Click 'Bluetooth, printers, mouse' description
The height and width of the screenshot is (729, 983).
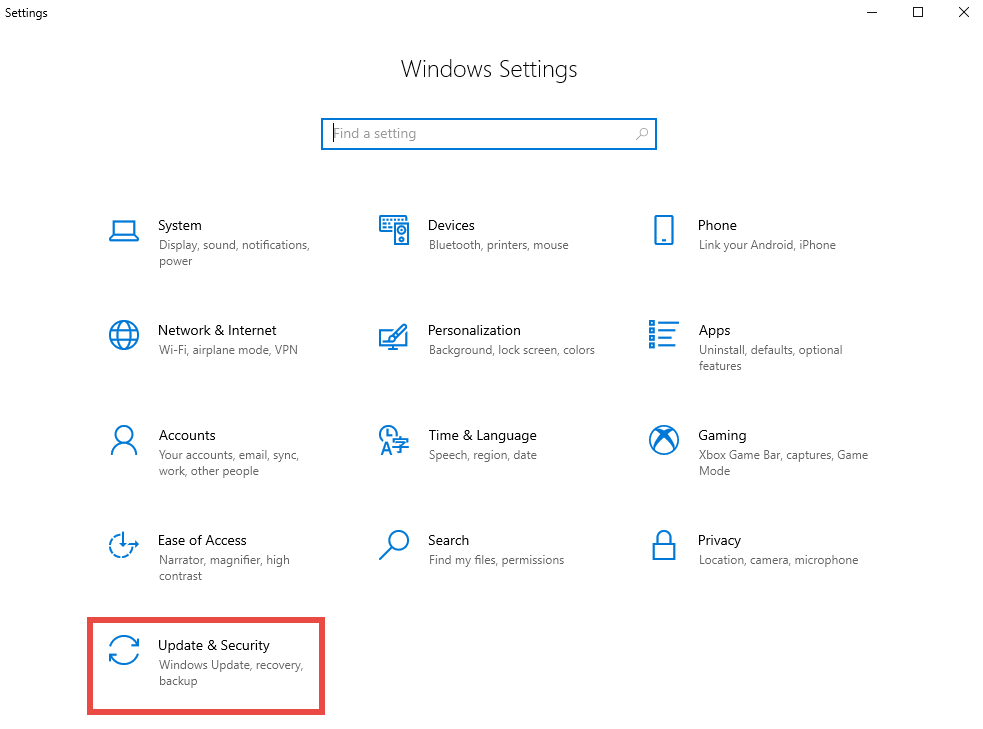pyautogui.click(x=498, y=245)
